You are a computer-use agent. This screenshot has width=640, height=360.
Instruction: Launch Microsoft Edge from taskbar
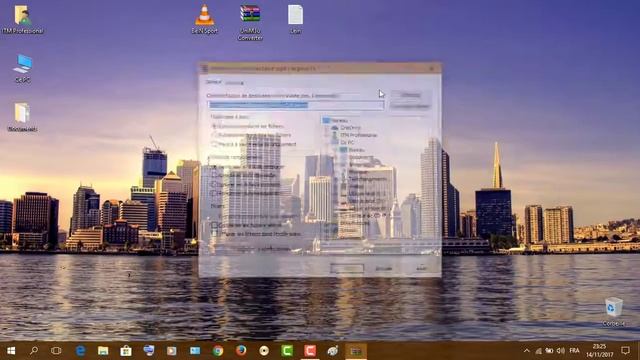pos(80,351)
